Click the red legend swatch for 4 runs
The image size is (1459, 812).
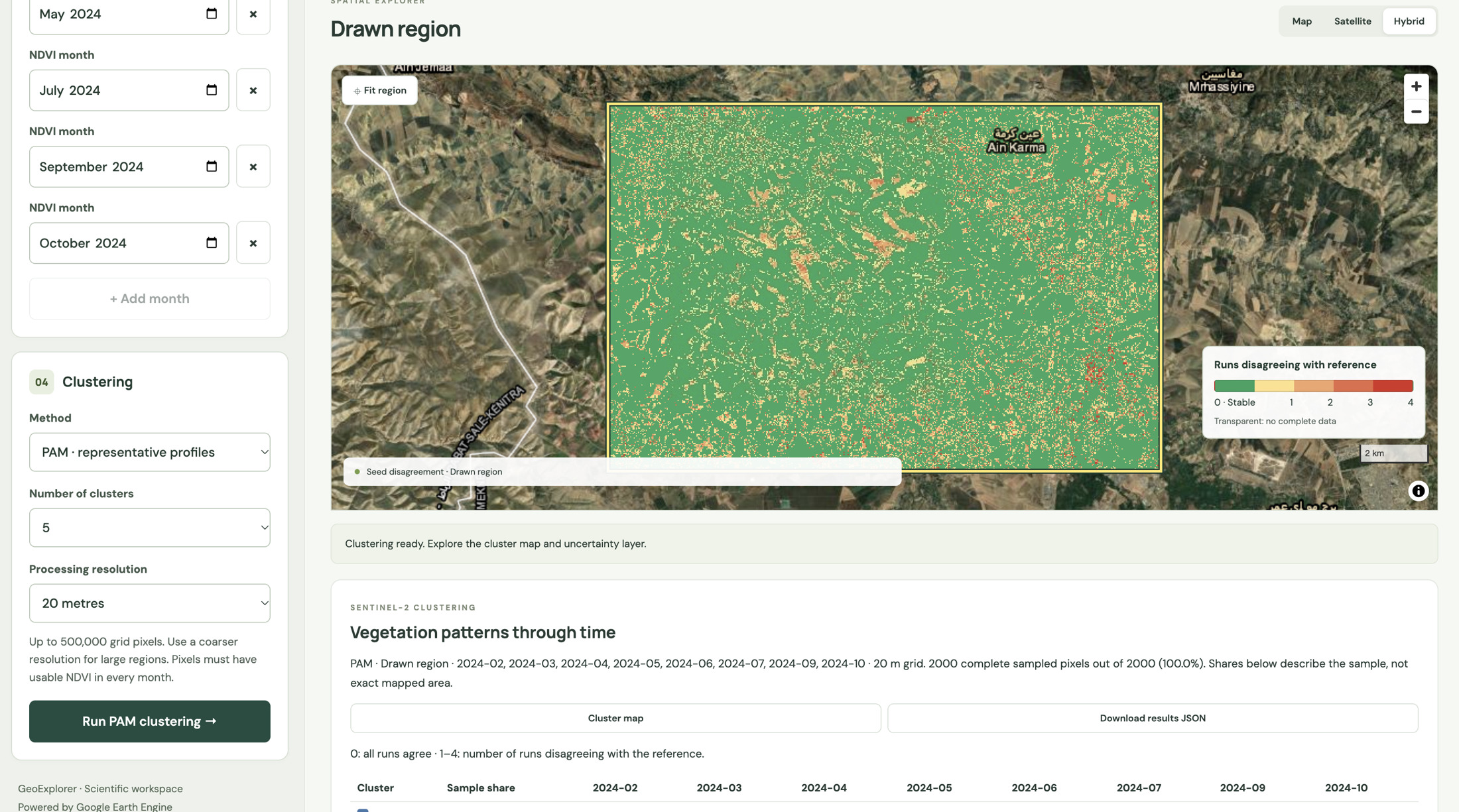click(1393, 386)
